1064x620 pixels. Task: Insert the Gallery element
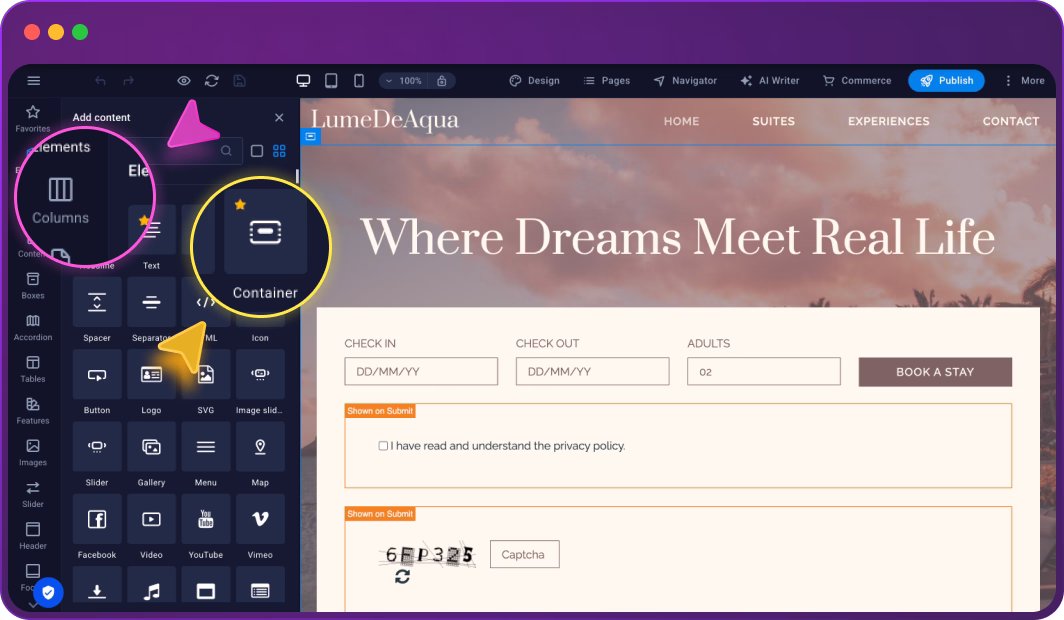(x=151, y=447)
